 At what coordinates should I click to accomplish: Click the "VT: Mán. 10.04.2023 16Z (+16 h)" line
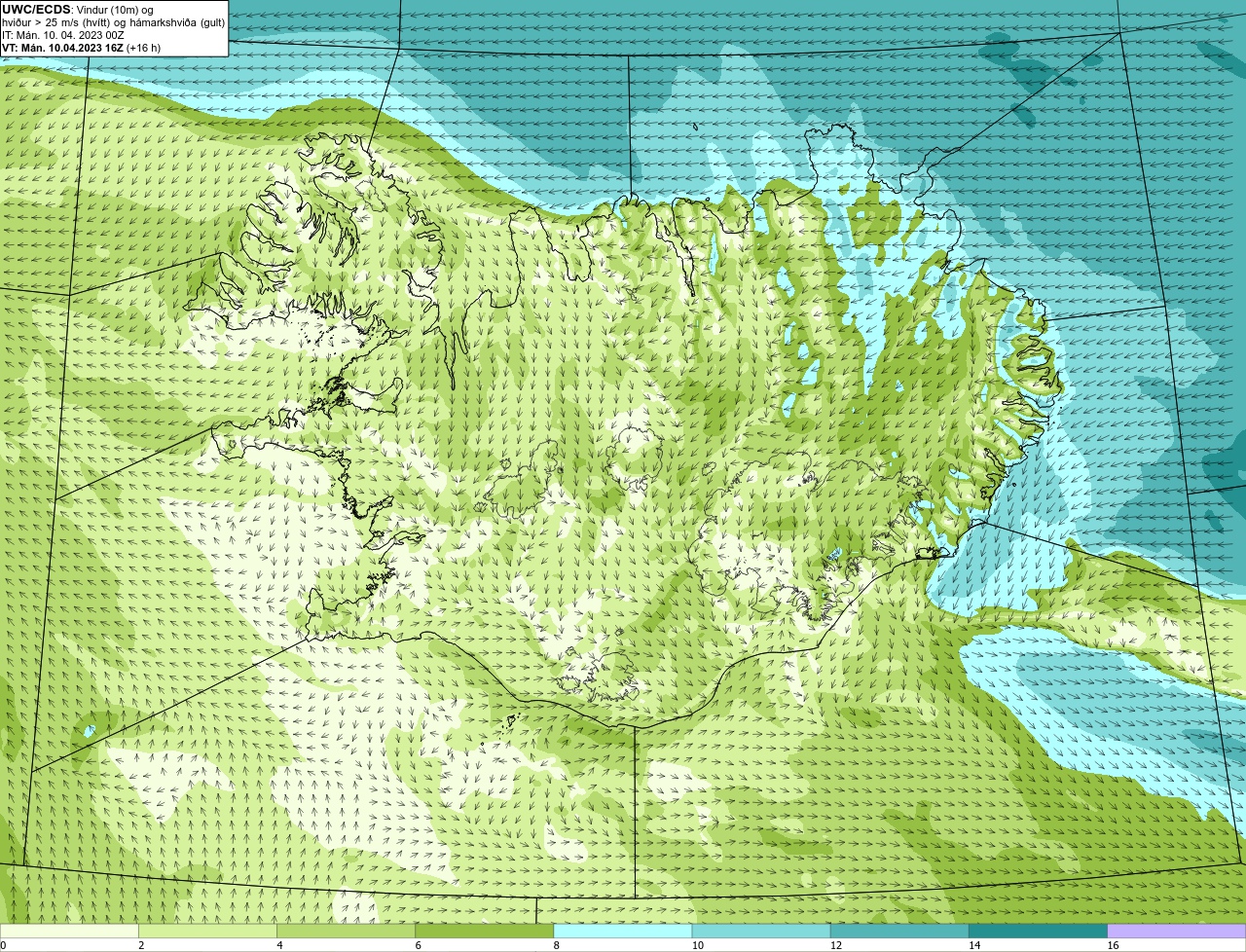pyautogui.click(x=82, y=48)
